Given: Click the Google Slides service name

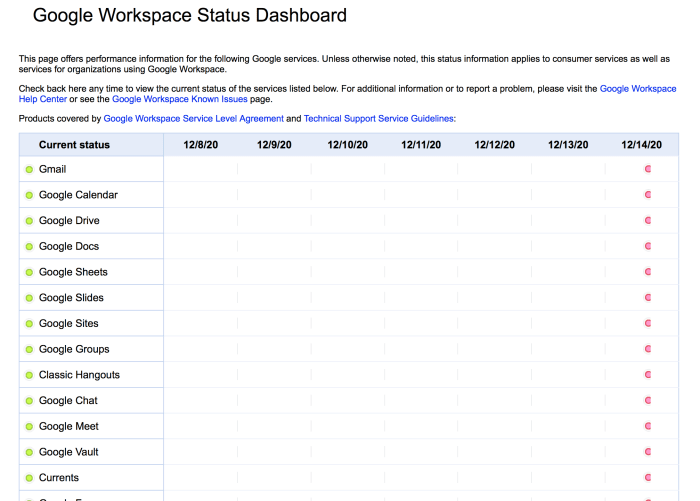Looking at the screenshot, I should (71, 298).
